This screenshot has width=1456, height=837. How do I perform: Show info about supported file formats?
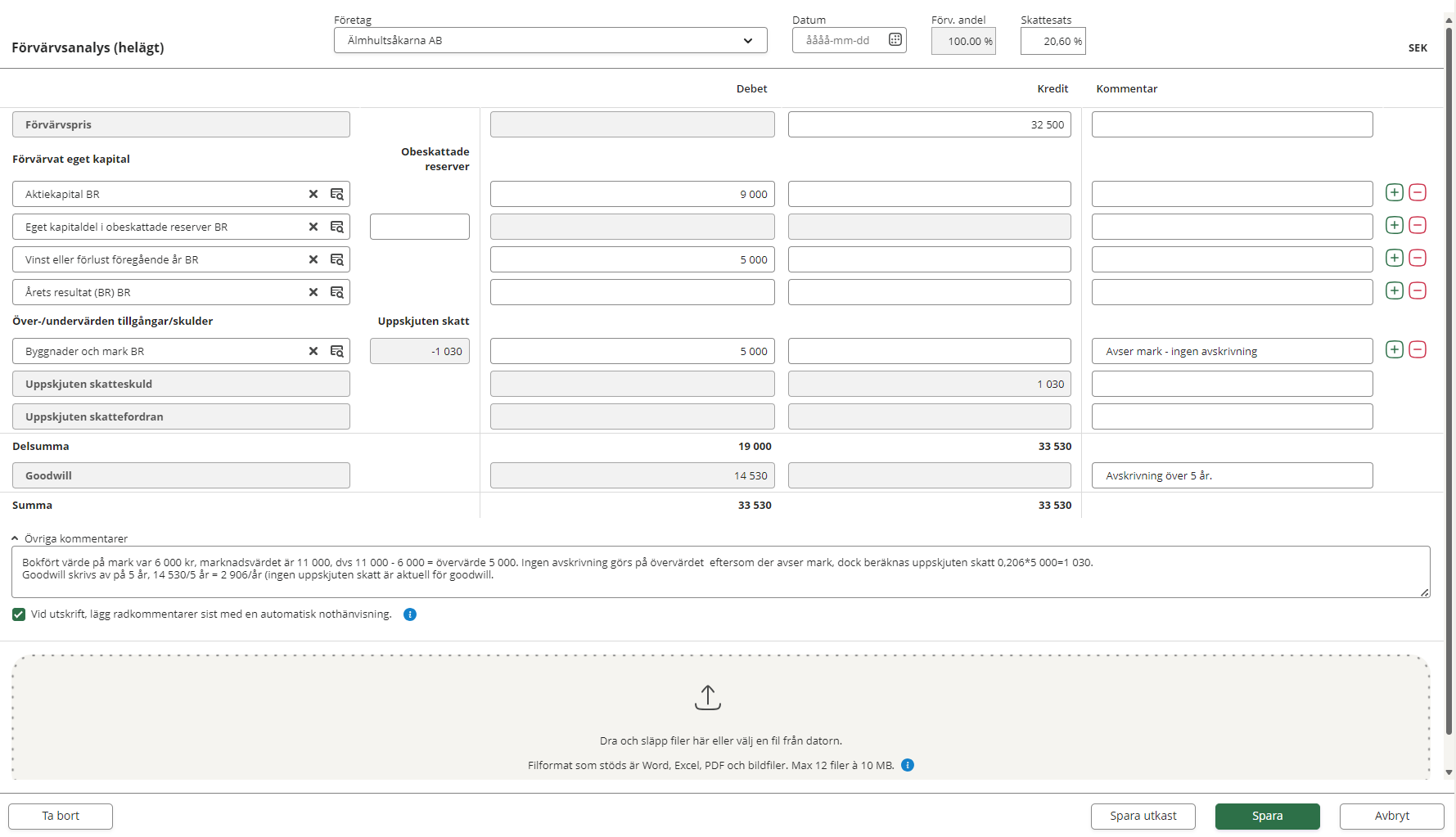coord(908,765)
